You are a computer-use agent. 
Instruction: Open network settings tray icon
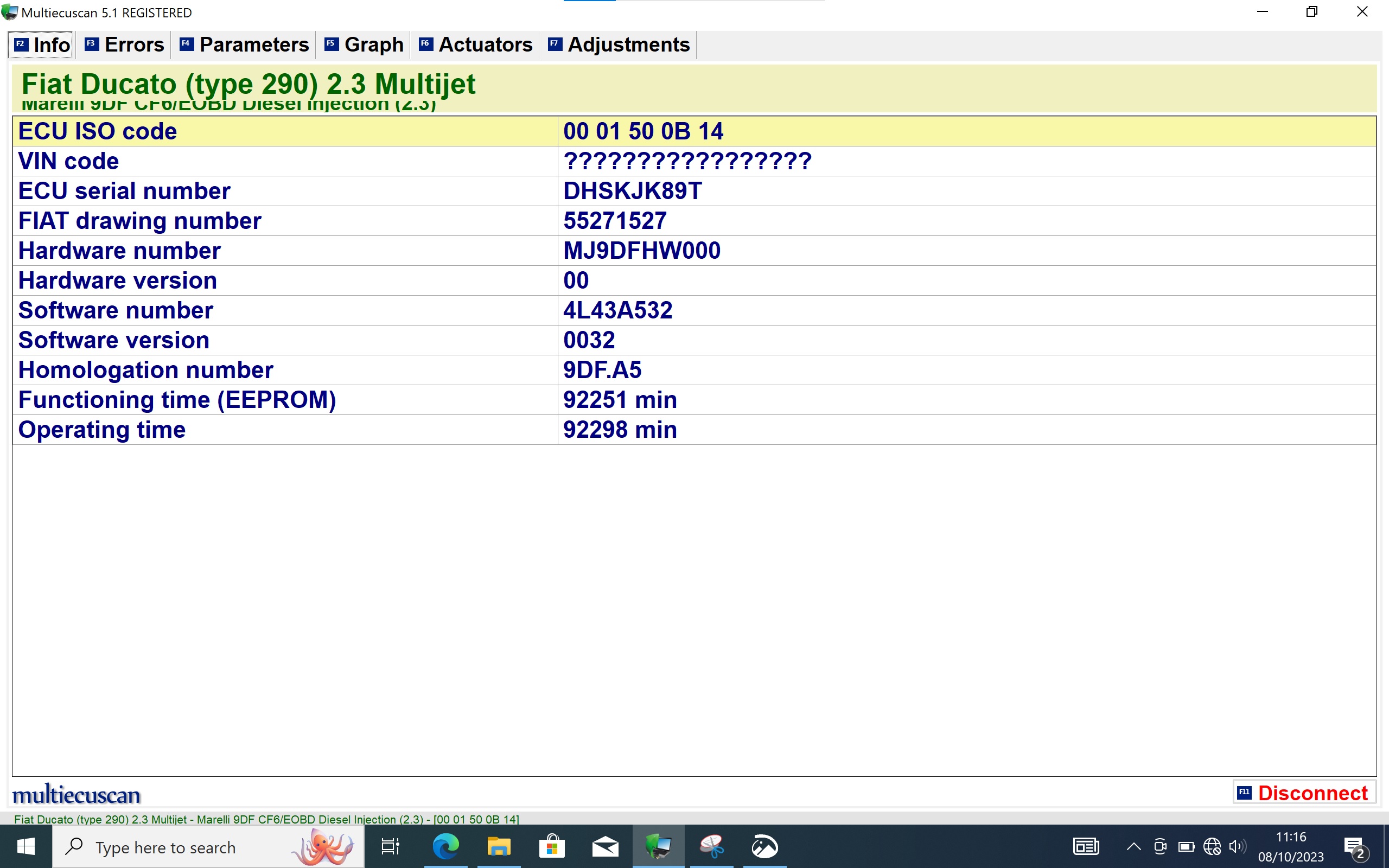click(1212, 847)
